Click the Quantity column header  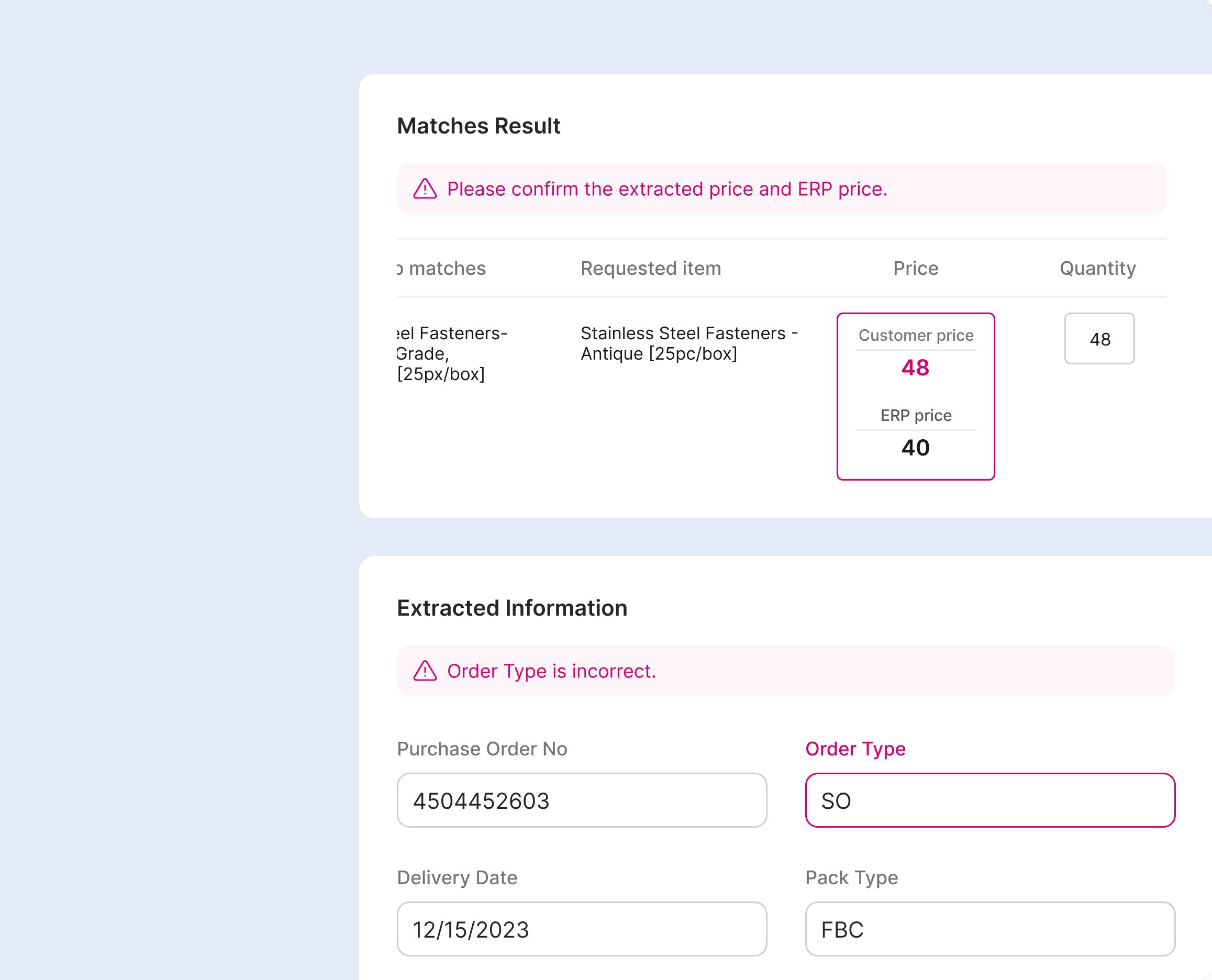[x=1097, y=269]
